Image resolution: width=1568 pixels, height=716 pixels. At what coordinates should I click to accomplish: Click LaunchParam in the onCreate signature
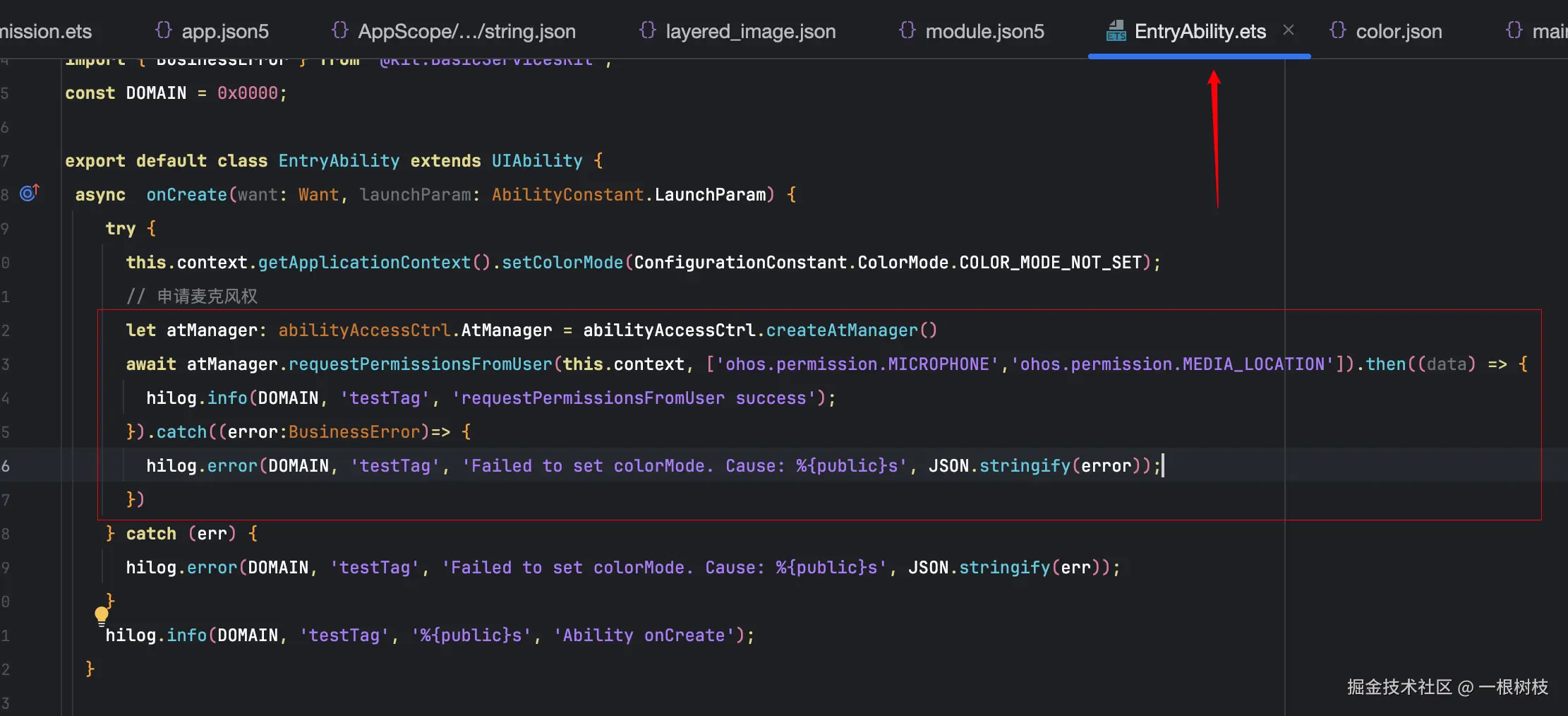(710, 195)
